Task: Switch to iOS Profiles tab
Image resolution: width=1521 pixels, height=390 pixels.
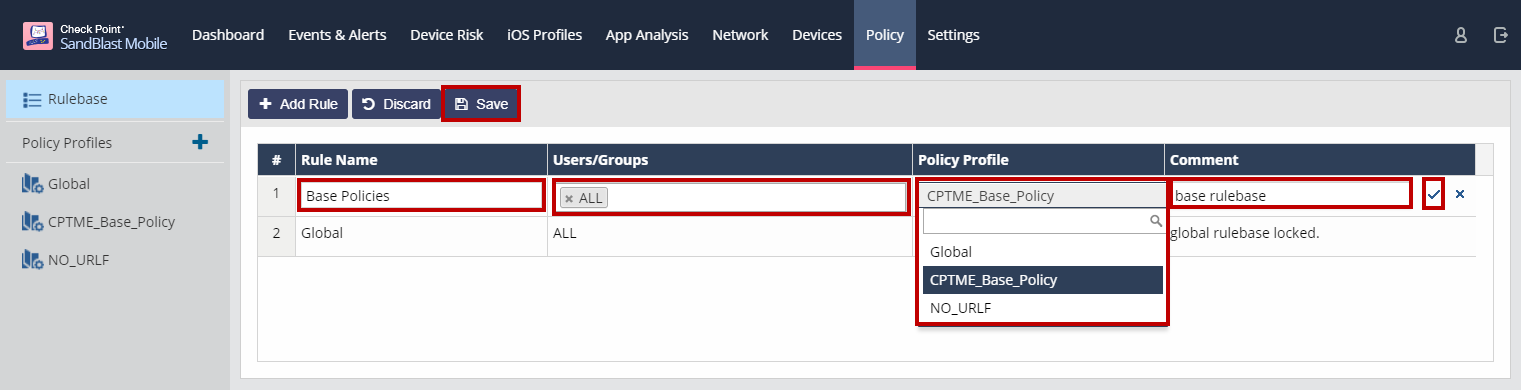Action: pyautogui.click(x=544, y=35)
